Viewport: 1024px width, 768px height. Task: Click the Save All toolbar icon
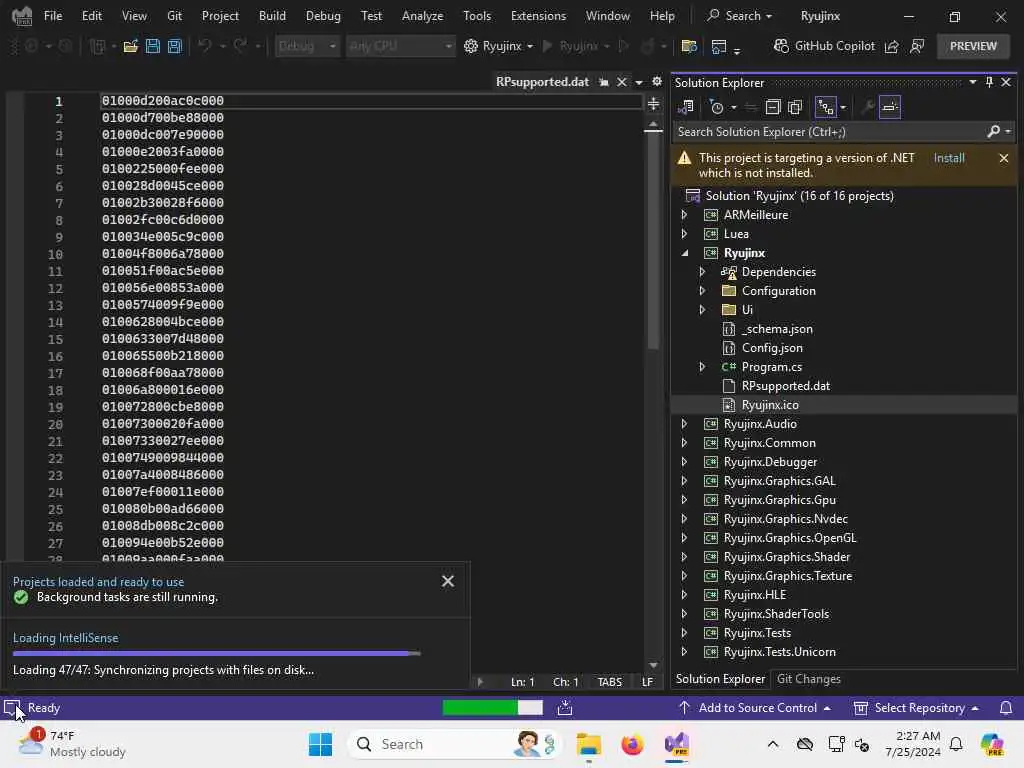click(174, 46)
